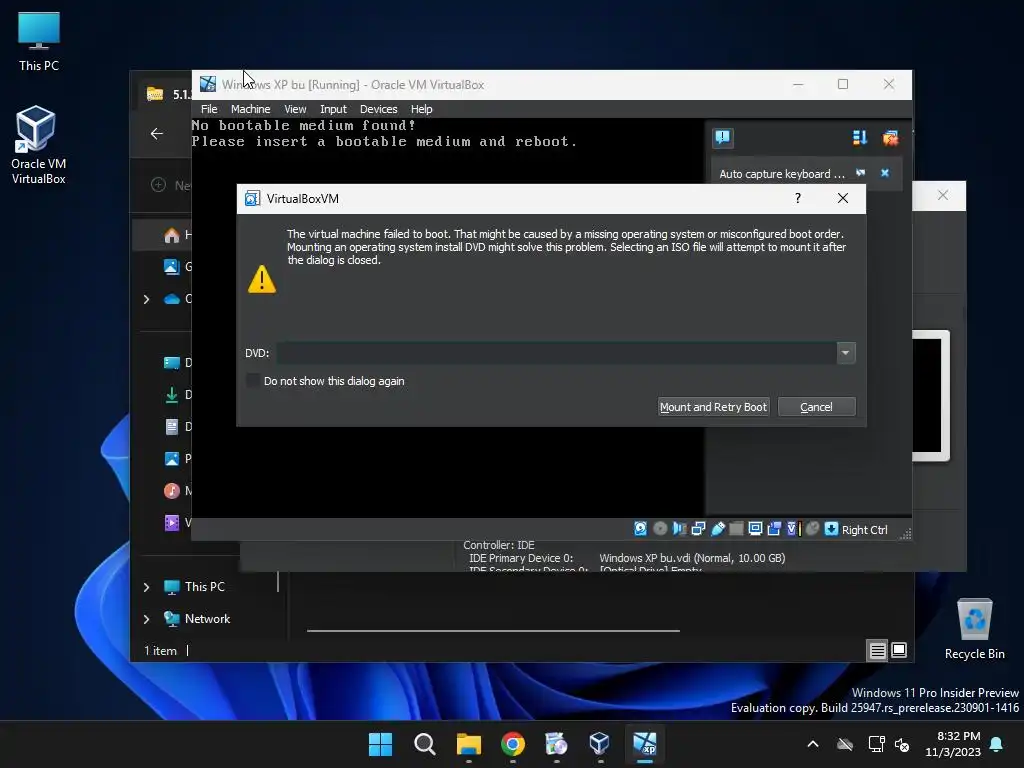Open This PC desktop icon
Screen dimensions: 1024x768
[x=39, y=42]
